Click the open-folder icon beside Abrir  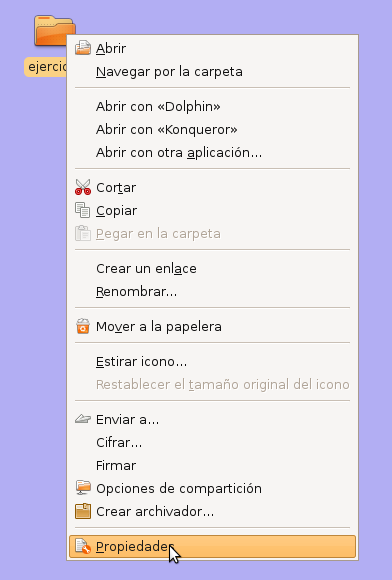83,48
